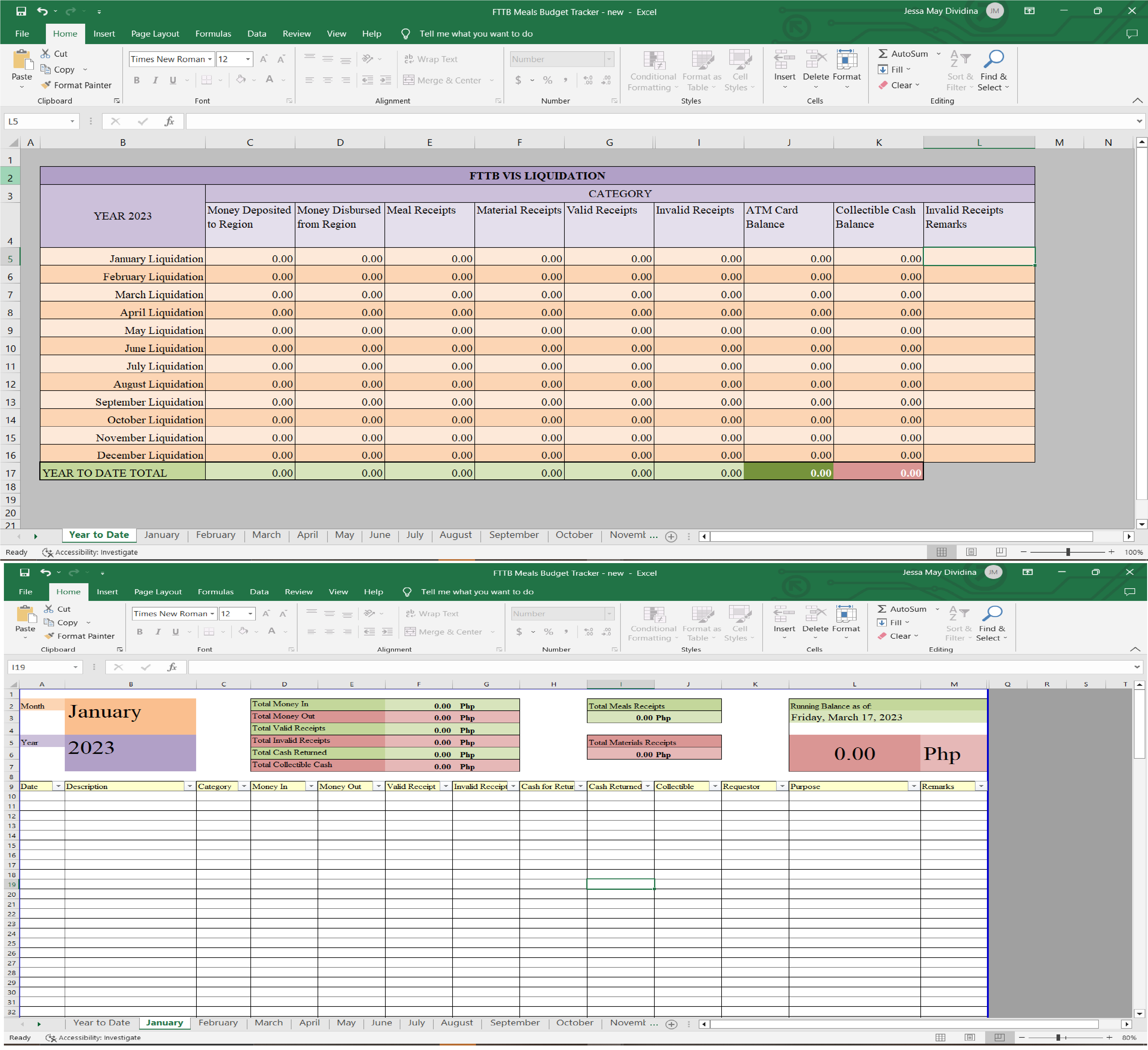Open the Review tab in bottom window

tap(298, 591)
